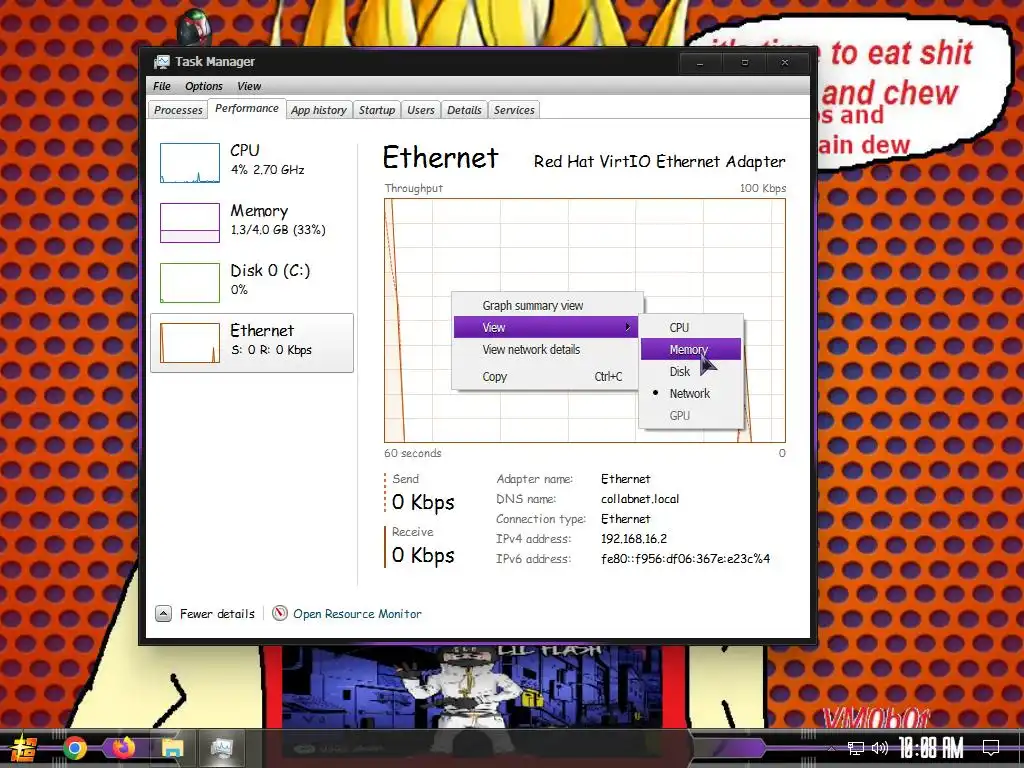Select the Network radio option in submenu
The width and height of the screenshot is (1024, 768).
coord(691,393)
